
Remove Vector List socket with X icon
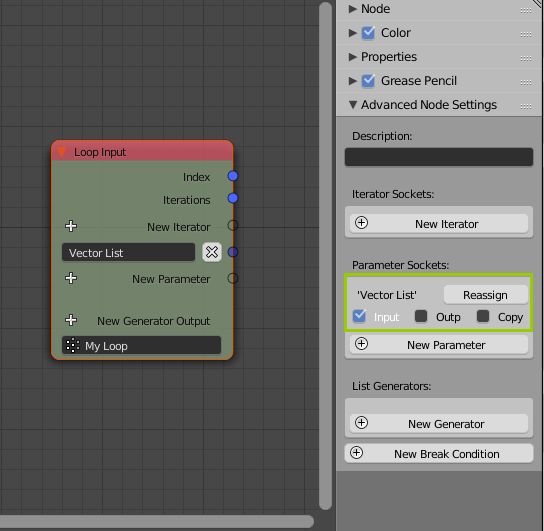coord(212,252)
